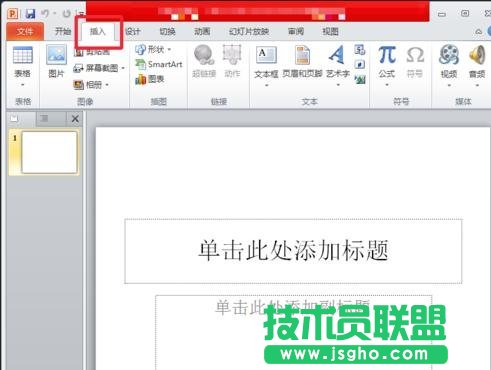
Task: Close the slide thumbnail pane
Action: point(75,119)
